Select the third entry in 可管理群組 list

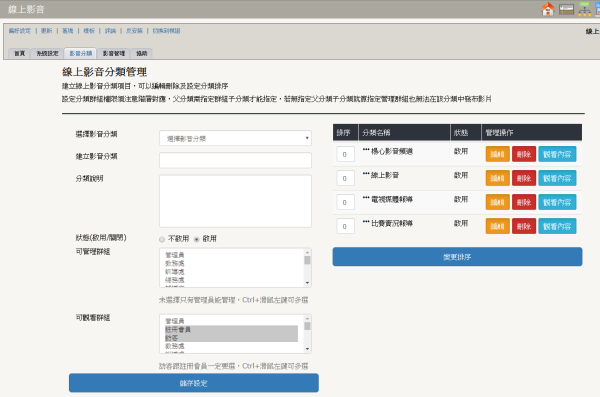pyautogui.click(x=175, y=272)
